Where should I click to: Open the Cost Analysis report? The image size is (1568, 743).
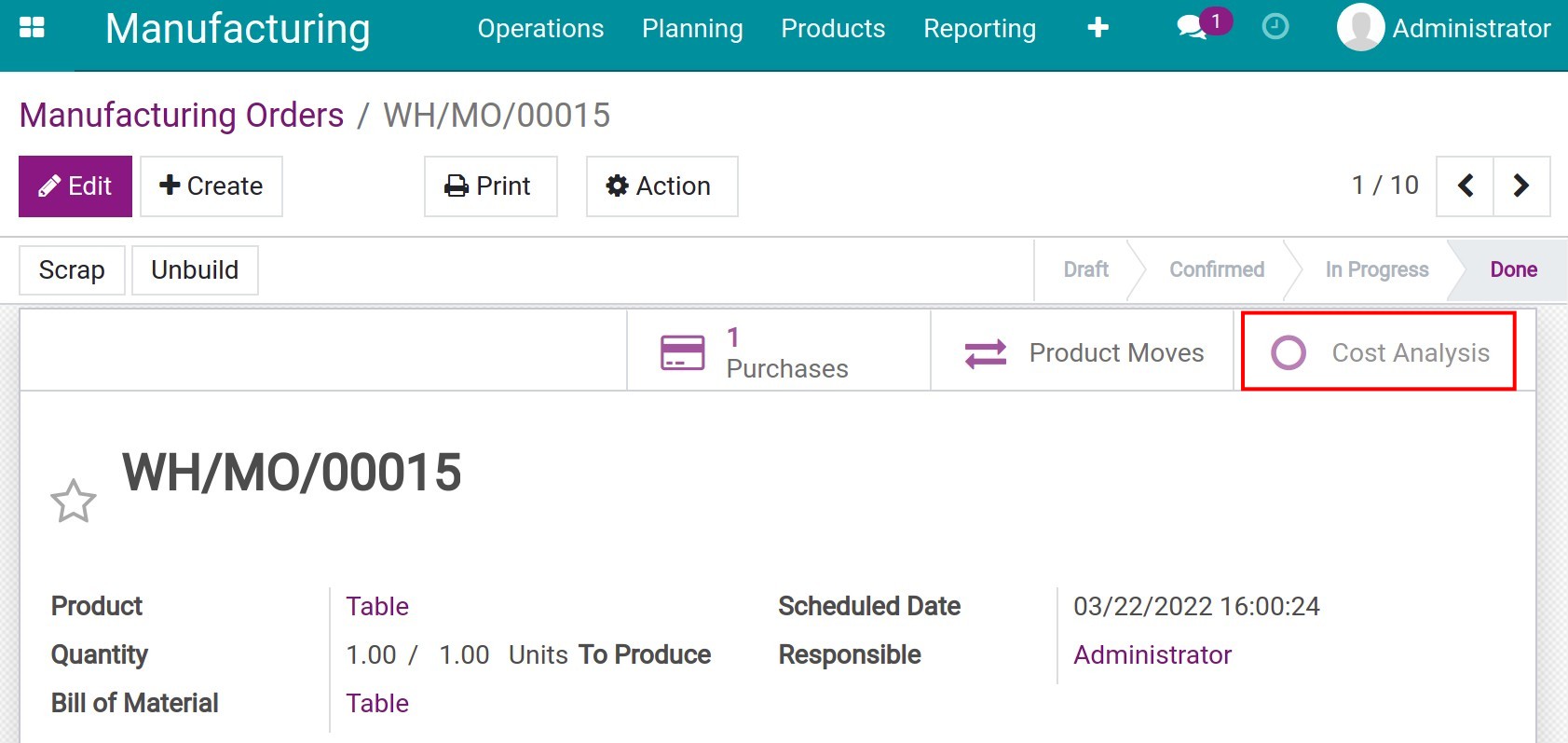1379,352
